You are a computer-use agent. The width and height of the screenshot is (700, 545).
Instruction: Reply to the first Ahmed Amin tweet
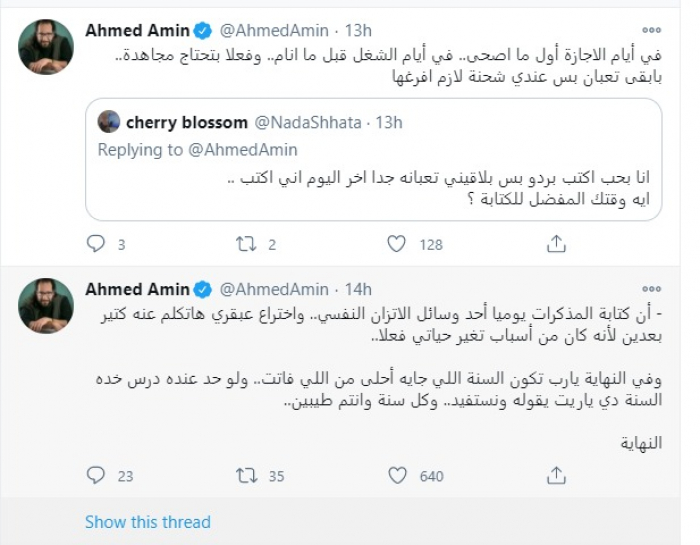tap(96, 244)
